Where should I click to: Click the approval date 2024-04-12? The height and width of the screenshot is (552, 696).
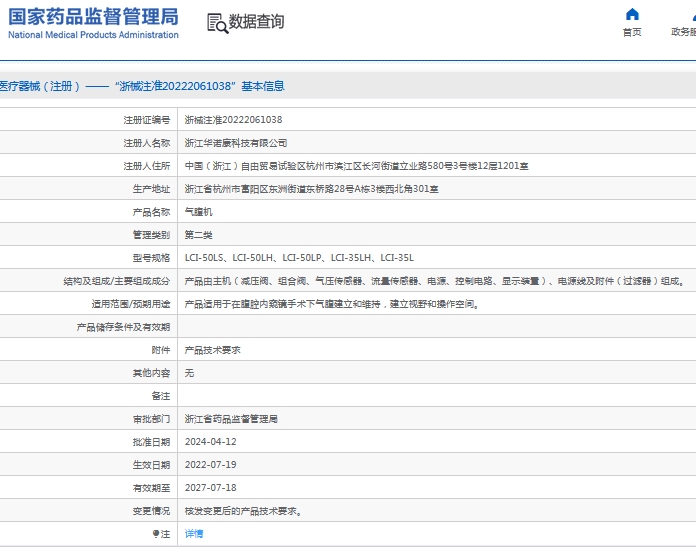click(x=210, y=442)
